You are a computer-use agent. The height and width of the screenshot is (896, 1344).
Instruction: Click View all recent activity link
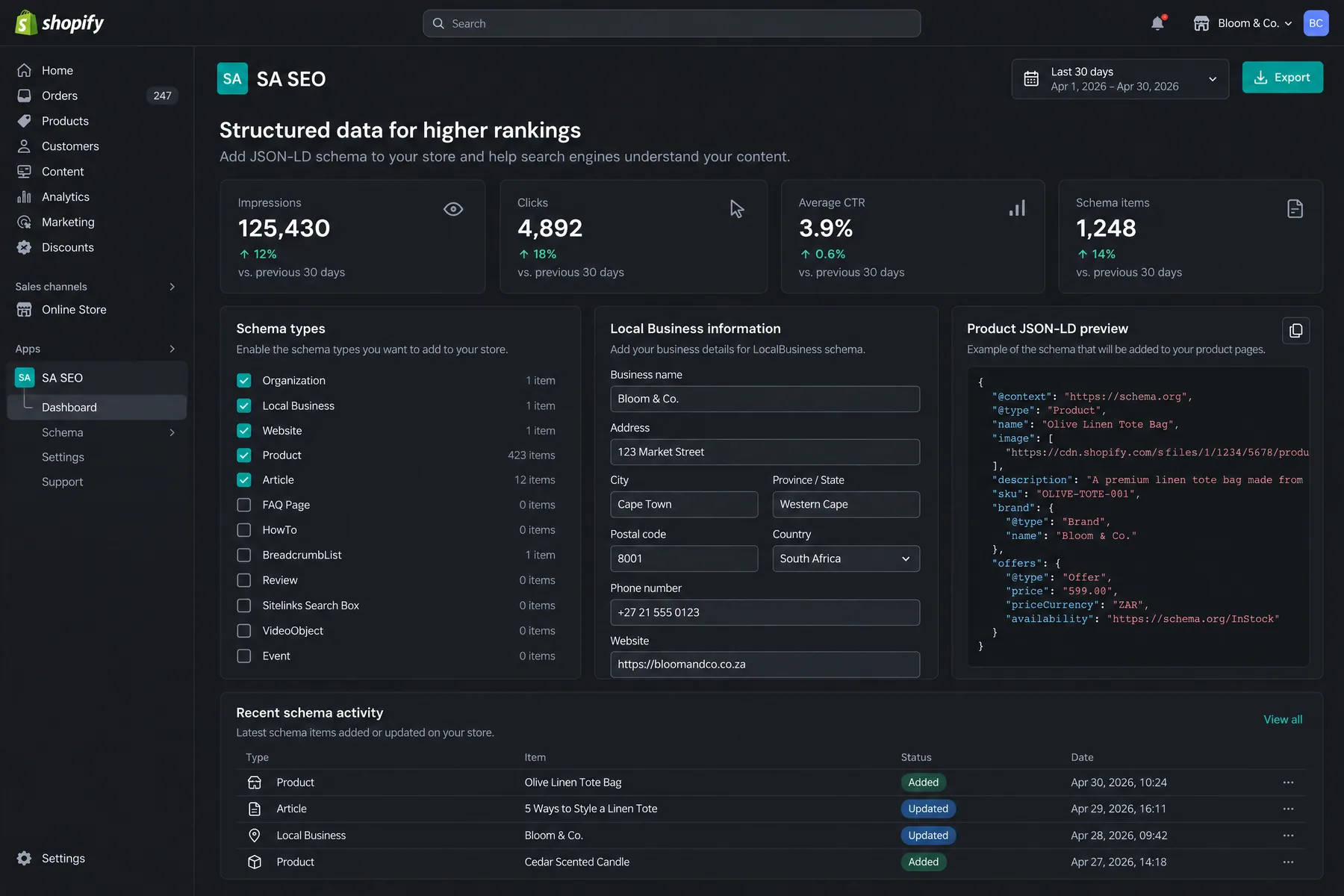1283,720
